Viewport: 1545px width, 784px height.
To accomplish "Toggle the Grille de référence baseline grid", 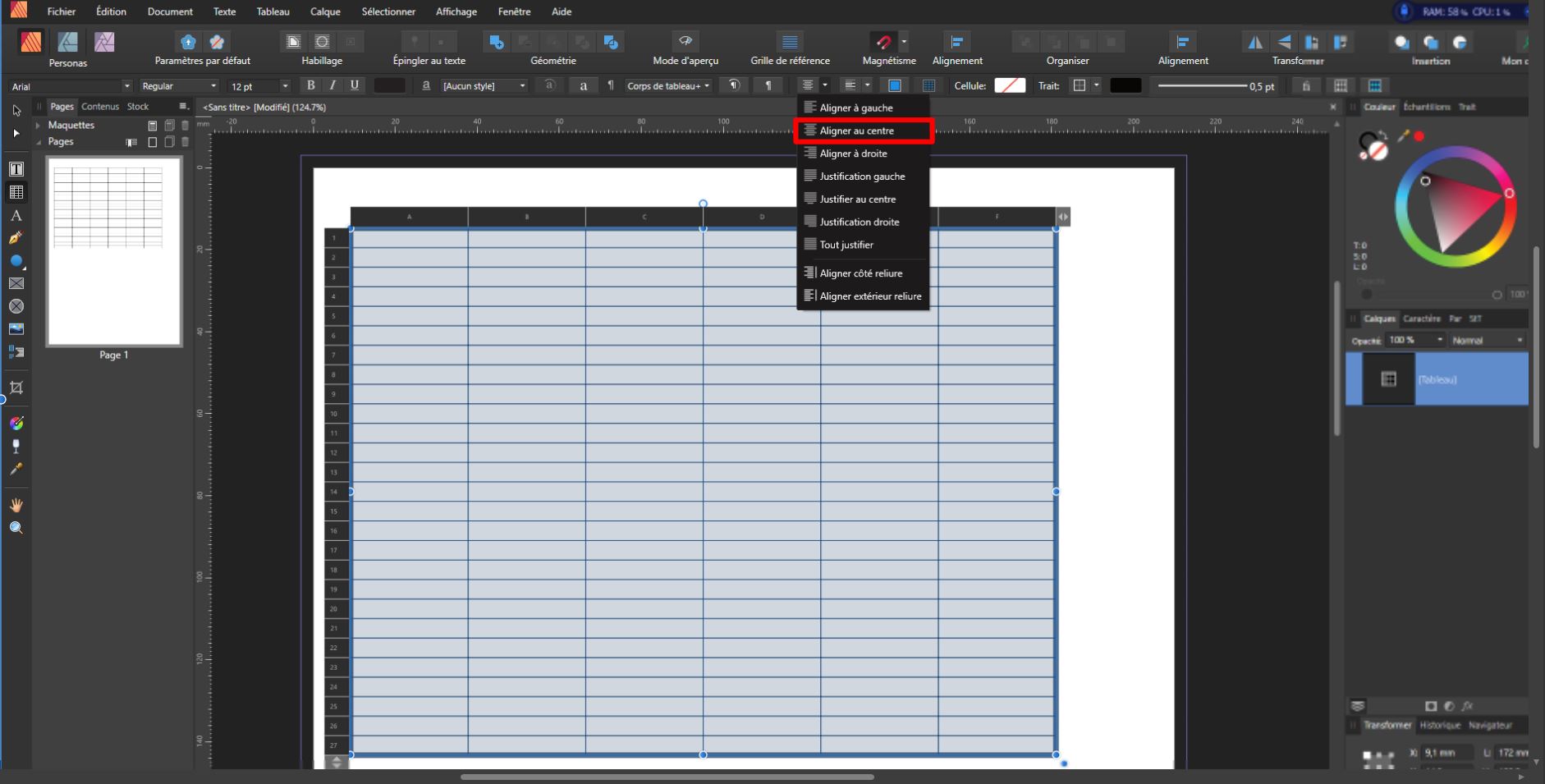I will [x=790, y=42].
